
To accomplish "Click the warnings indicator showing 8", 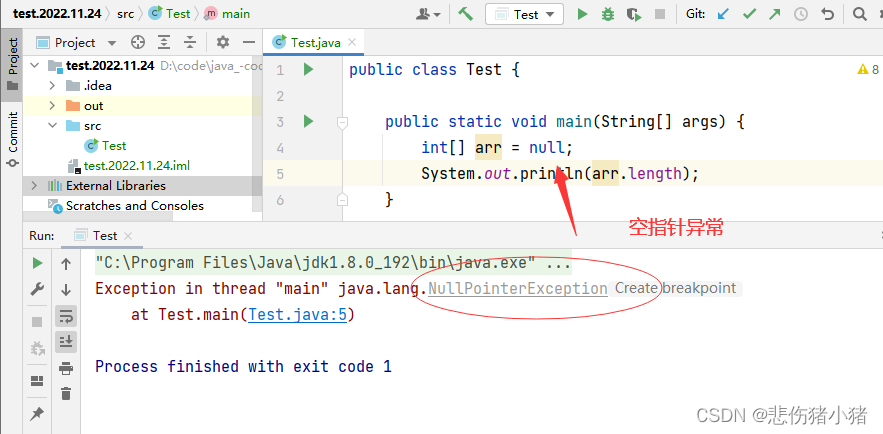I will 868,69.
